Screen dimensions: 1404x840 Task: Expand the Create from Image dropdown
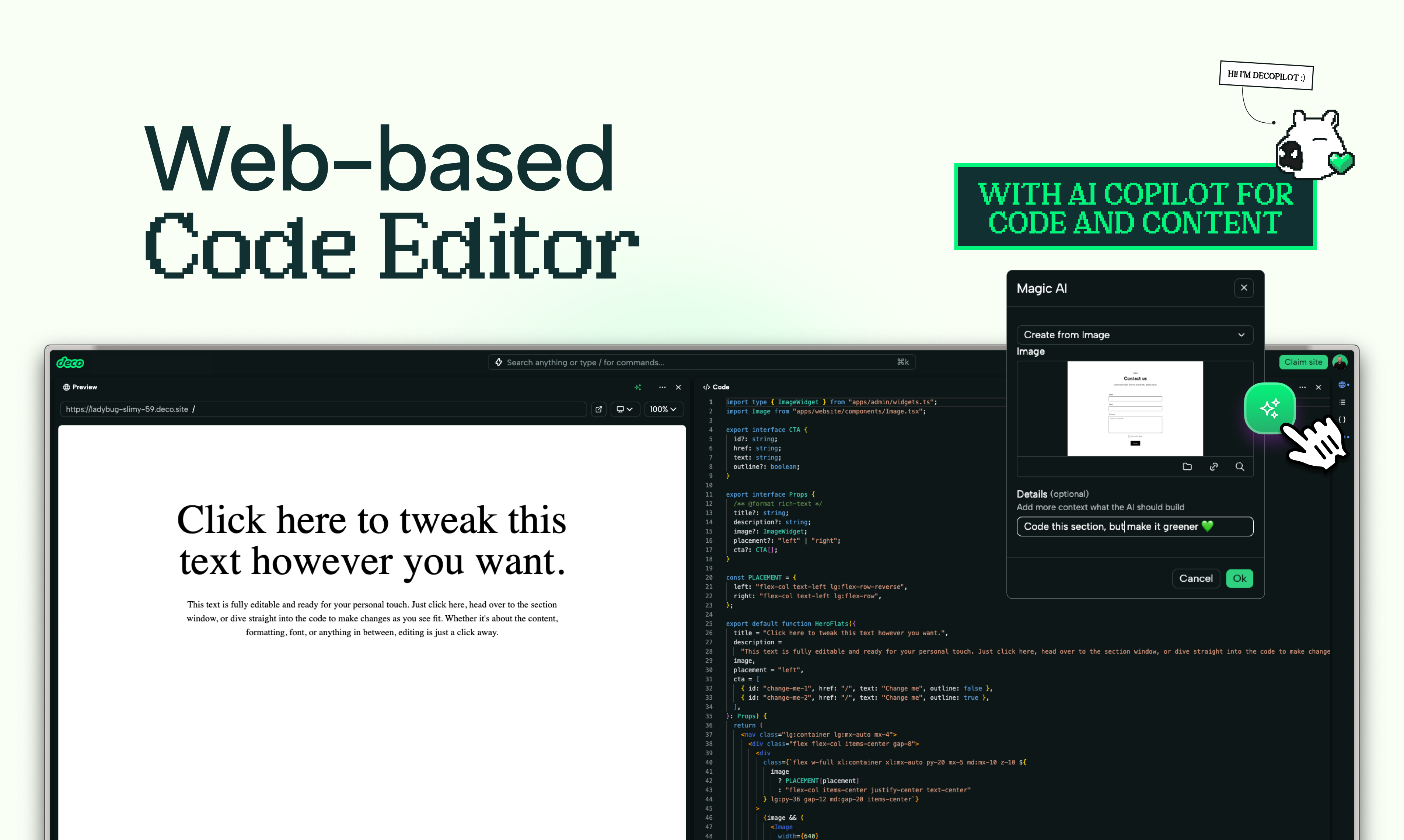click(1135, 335)
